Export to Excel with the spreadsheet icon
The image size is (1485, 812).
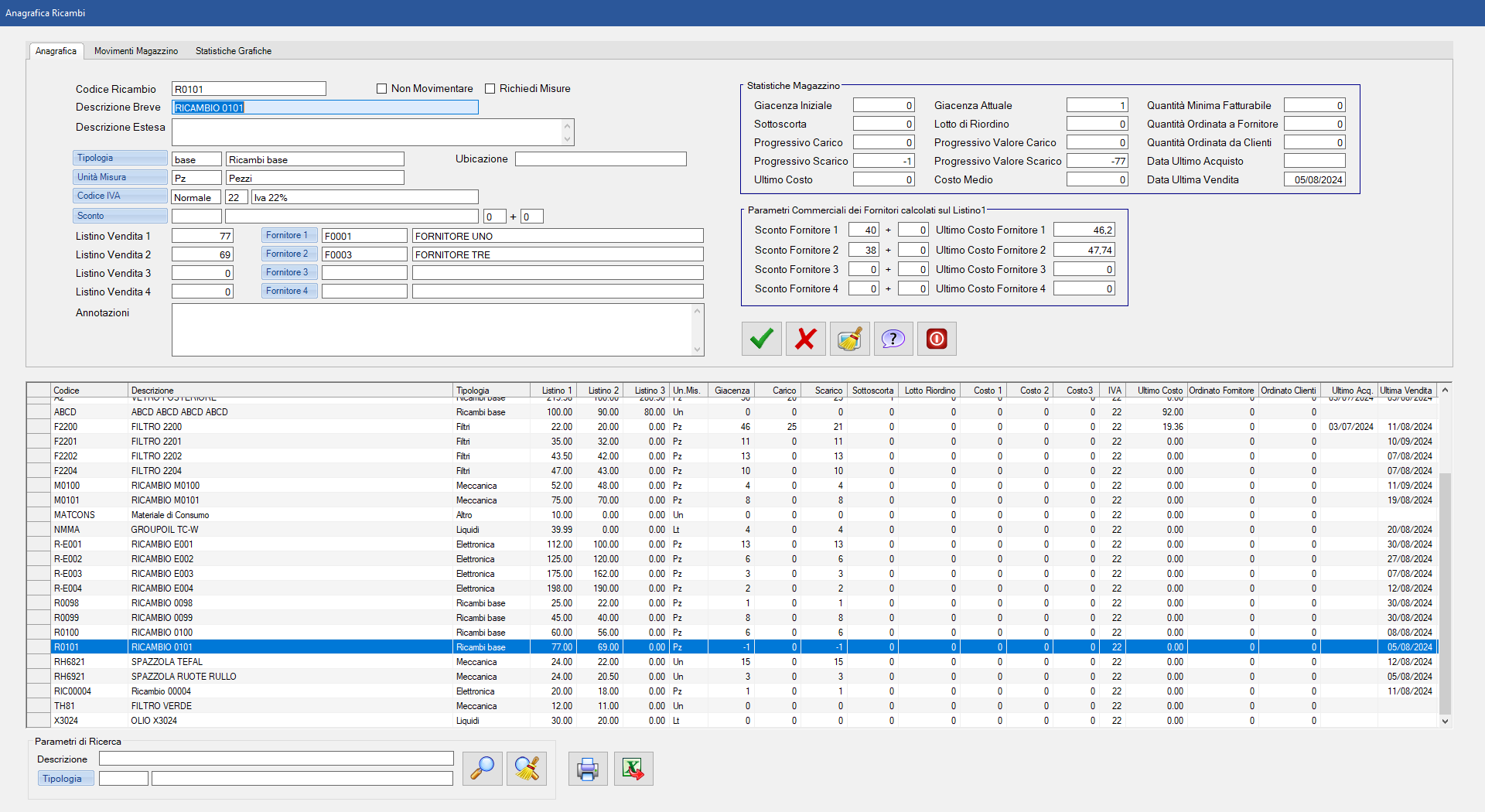(x=633, y=769)
